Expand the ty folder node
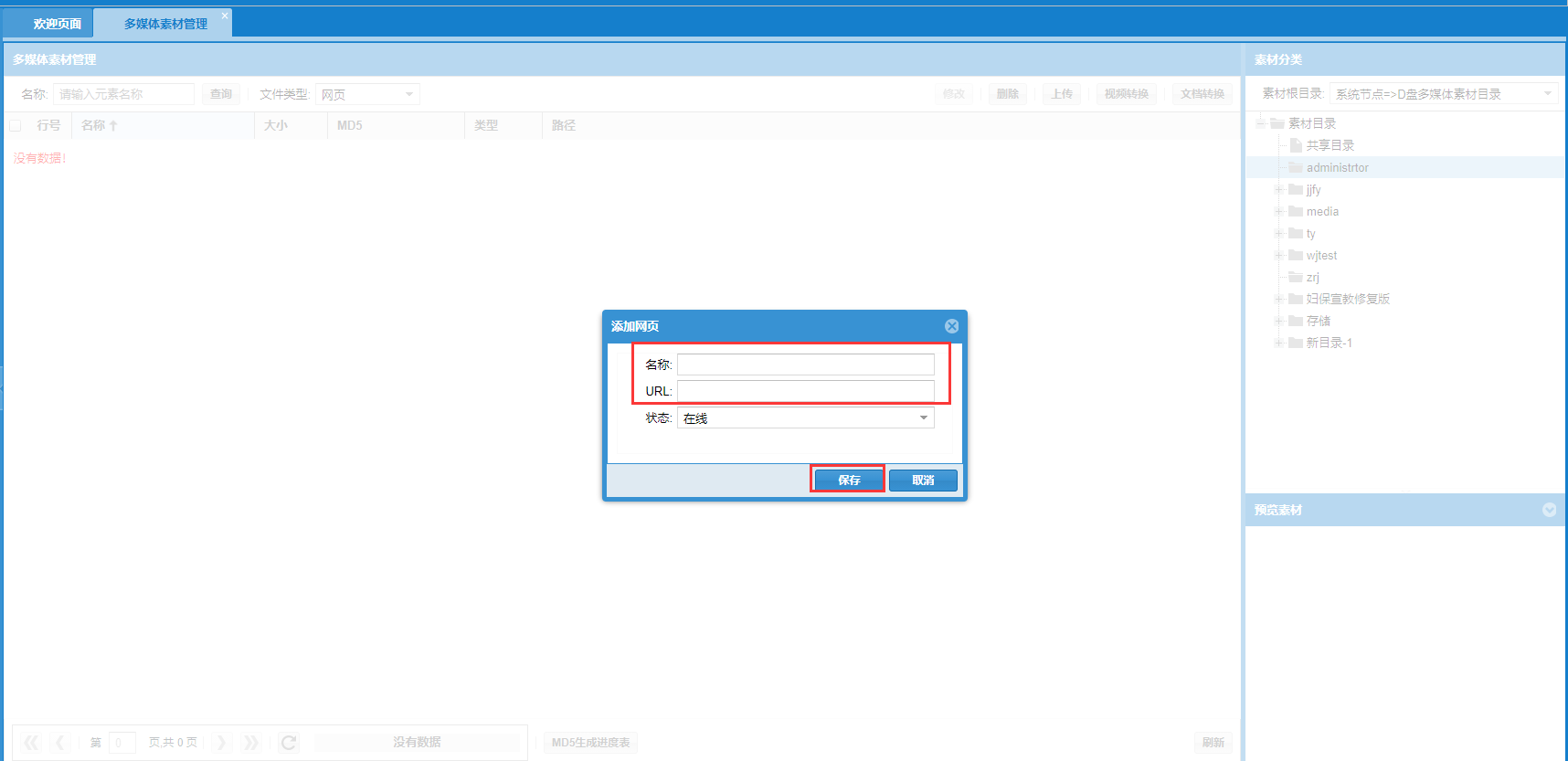Screen dimensions: 1568x761 [1279, 233]
